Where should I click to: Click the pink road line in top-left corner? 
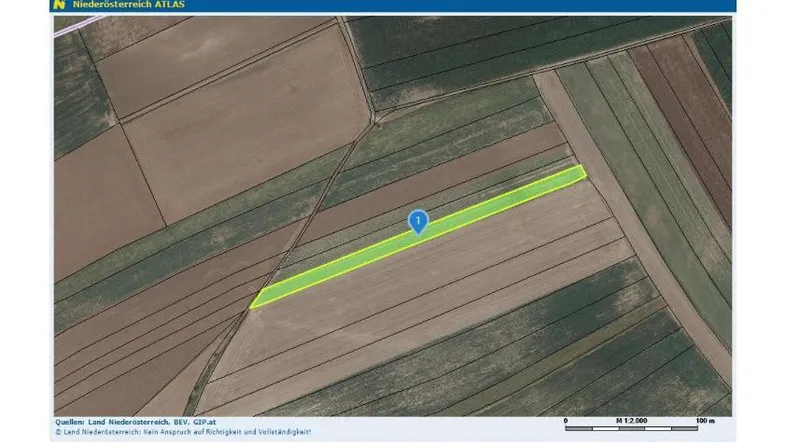(x=66, y=26)
